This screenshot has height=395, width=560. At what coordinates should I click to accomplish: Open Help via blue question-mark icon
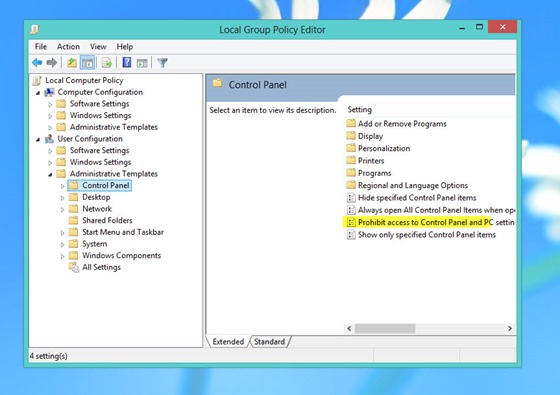(x=126, y=62)
